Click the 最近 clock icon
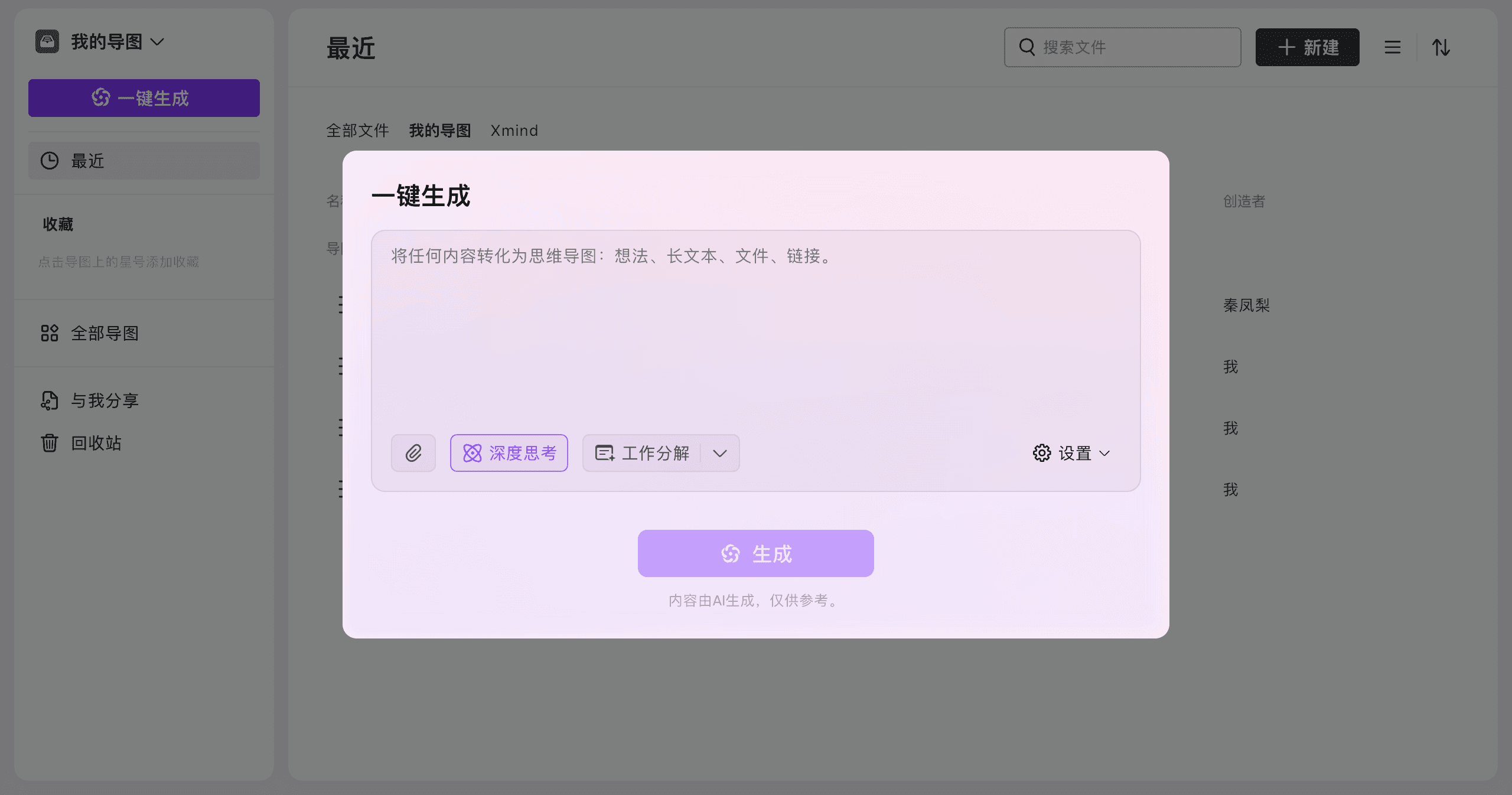 click(x=50, y=161)
